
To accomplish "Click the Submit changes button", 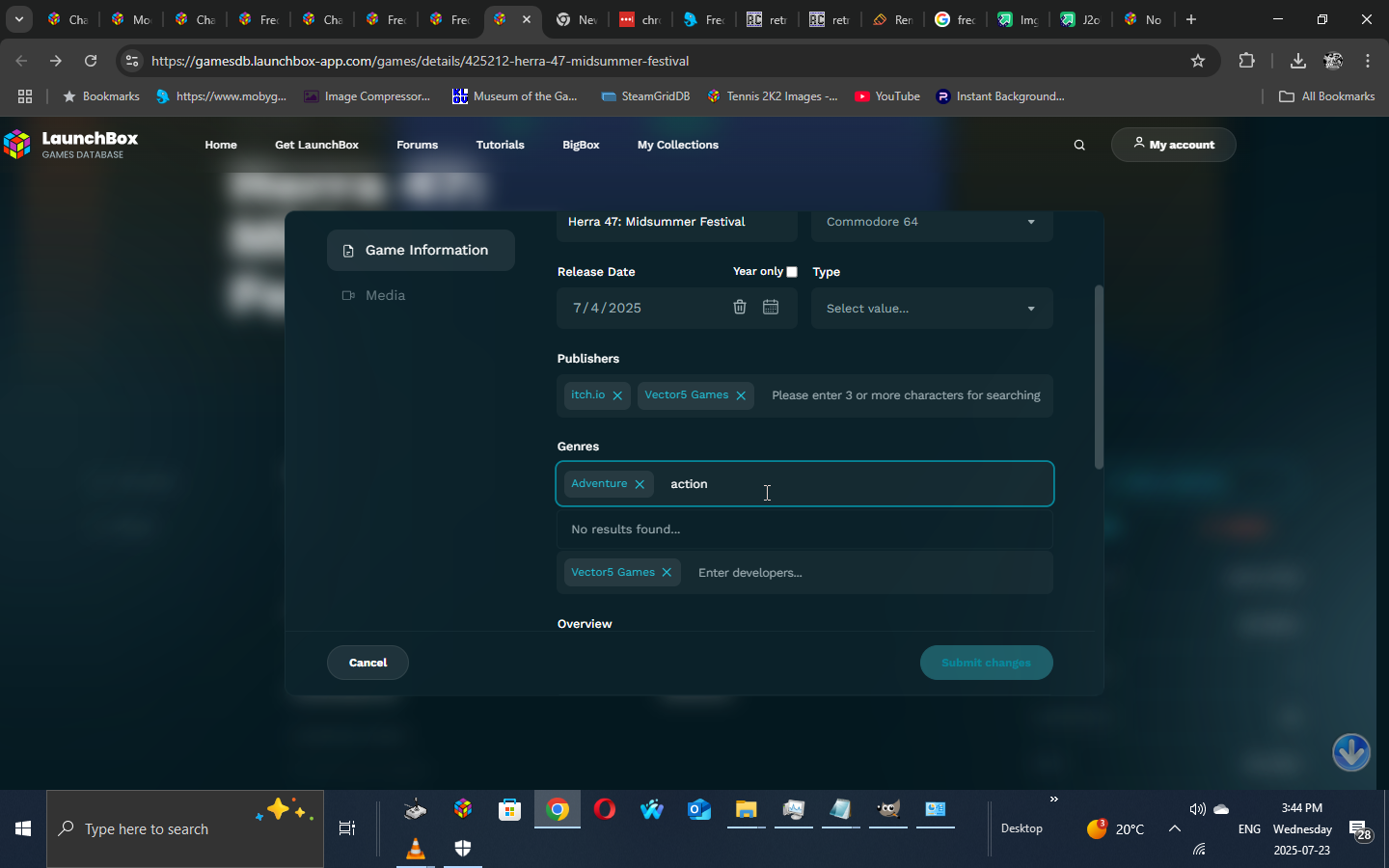I will point(986,663).
